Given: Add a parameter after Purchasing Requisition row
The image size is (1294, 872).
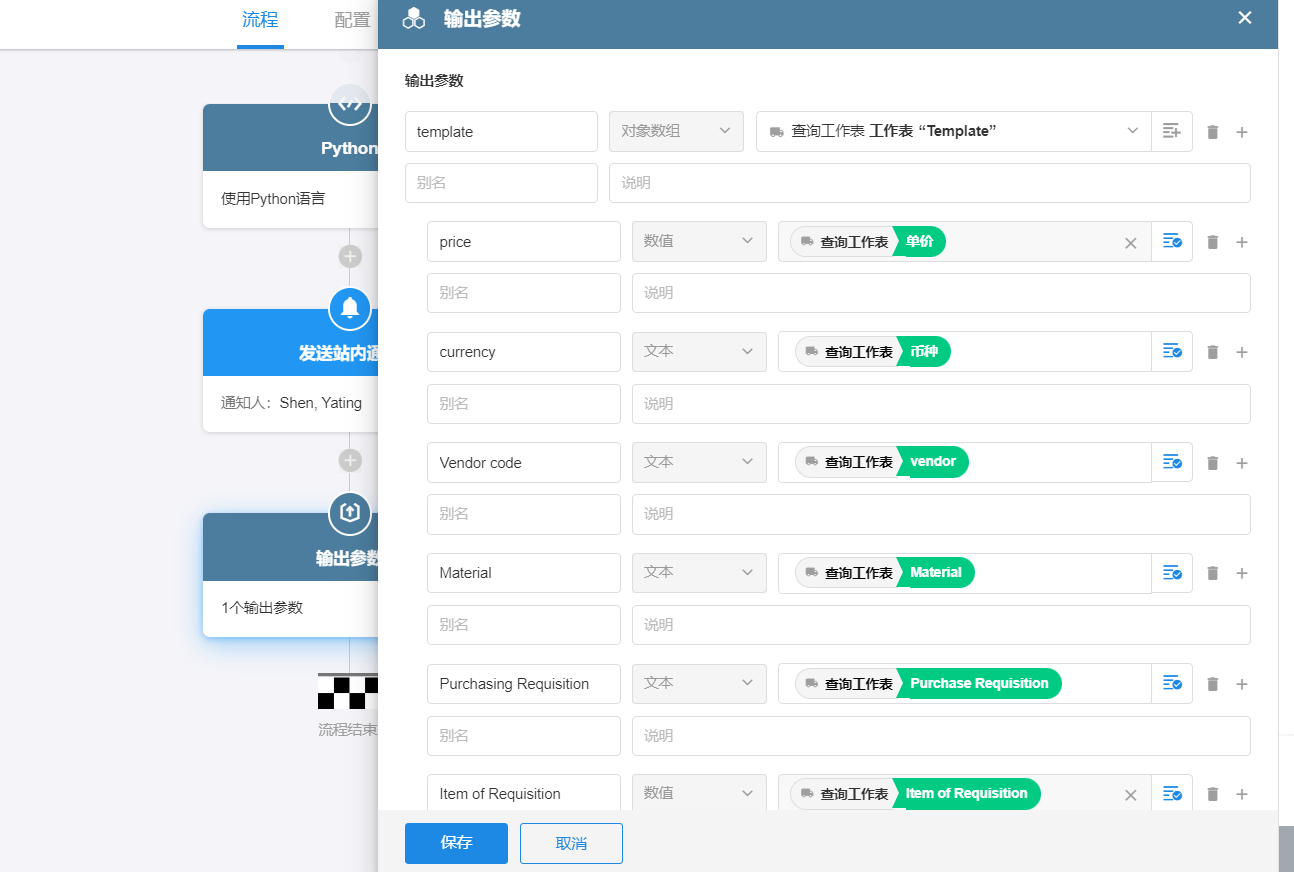Looking at the screenshot, I should tap(1242, 684).
